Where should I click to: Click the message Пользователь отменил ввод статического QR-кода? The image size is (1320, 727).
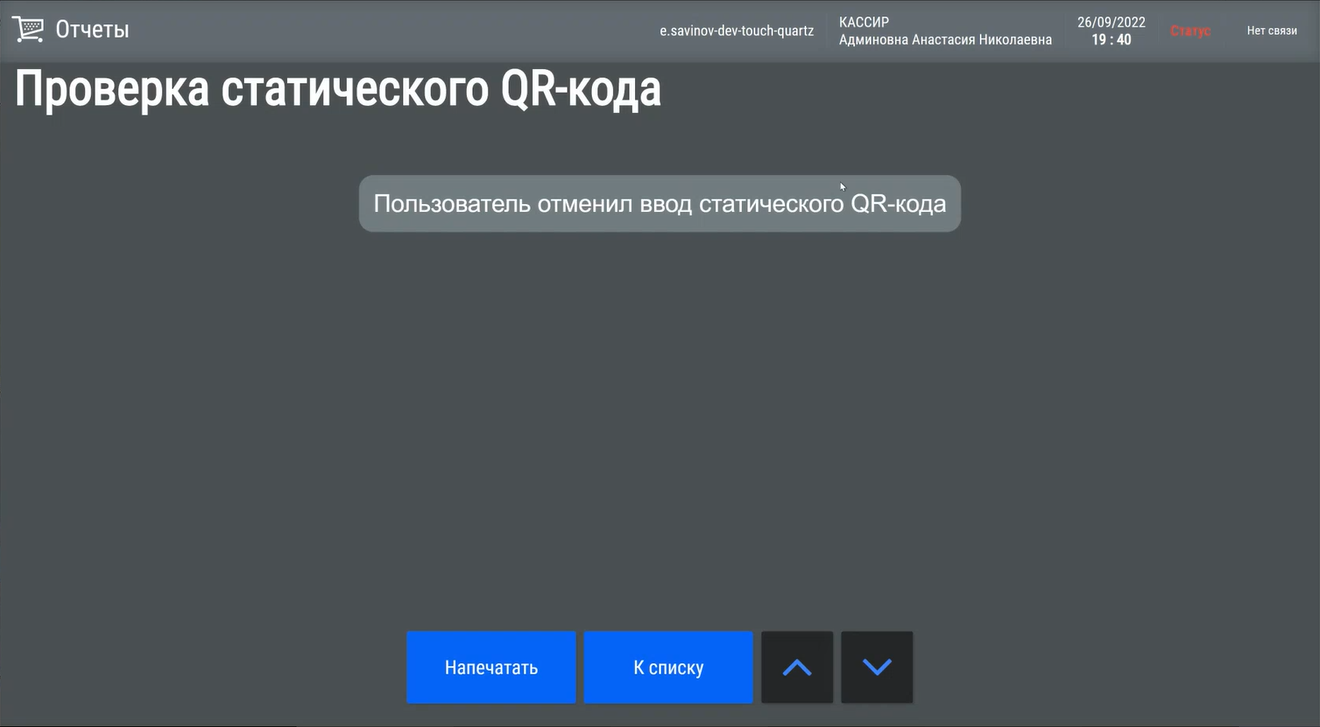660,204
